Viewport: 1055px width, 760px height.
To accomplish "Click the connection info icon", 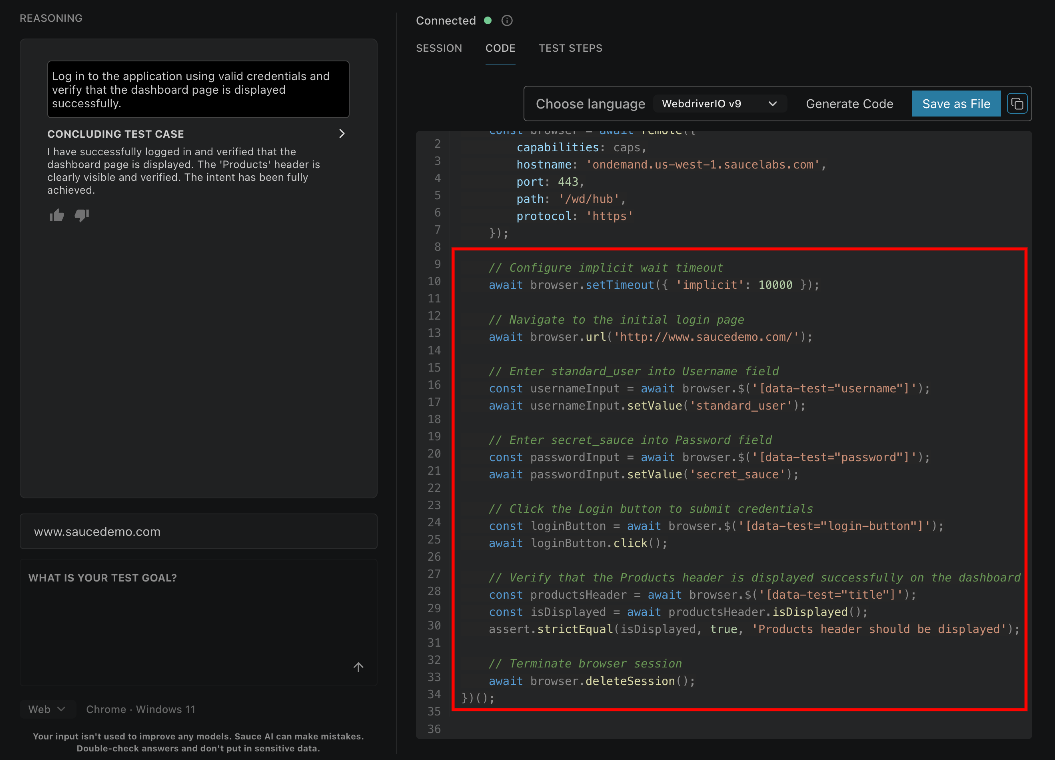I will pyautogui.click(x=507, y=21).
